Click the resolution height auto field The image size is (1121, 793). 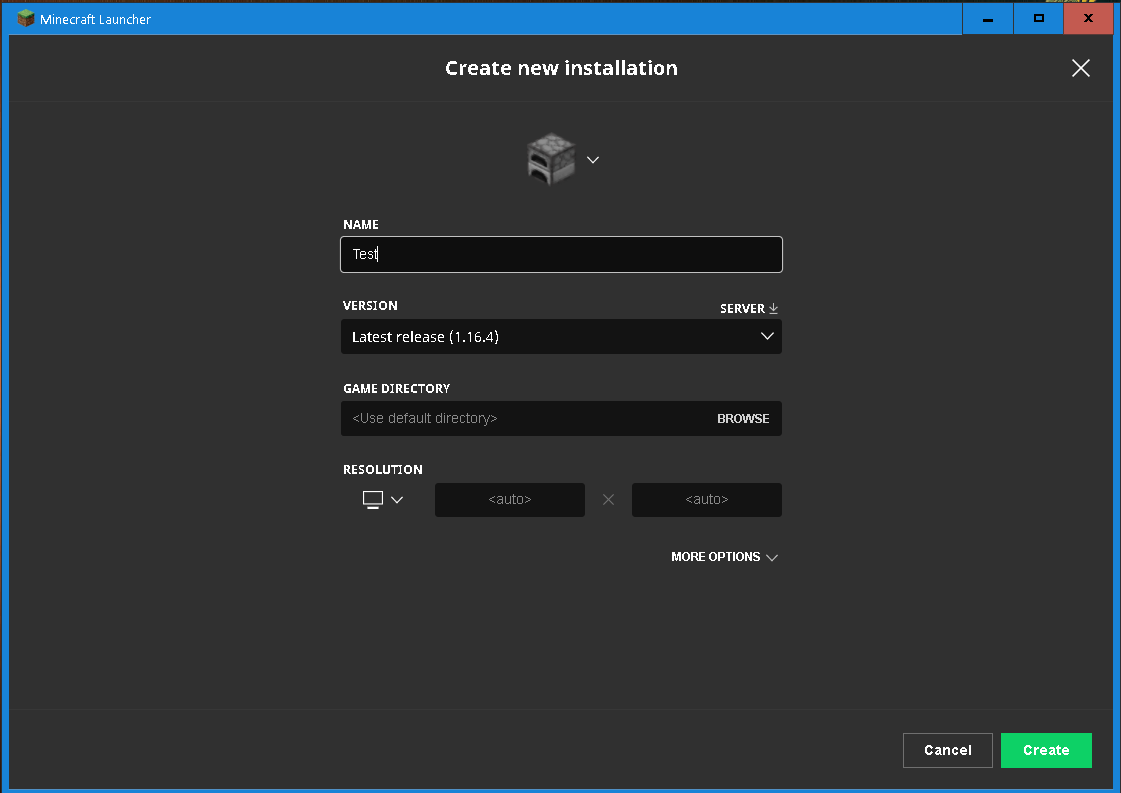706,500
